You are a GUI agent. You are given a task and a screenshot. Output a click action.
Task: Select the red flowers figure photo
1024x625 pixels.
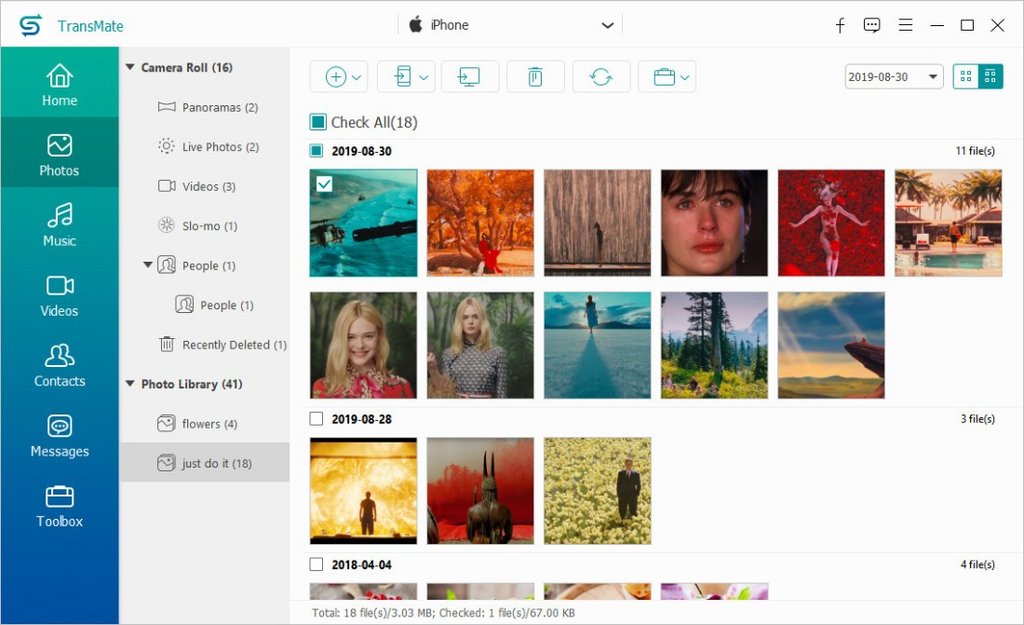(831, 223)
